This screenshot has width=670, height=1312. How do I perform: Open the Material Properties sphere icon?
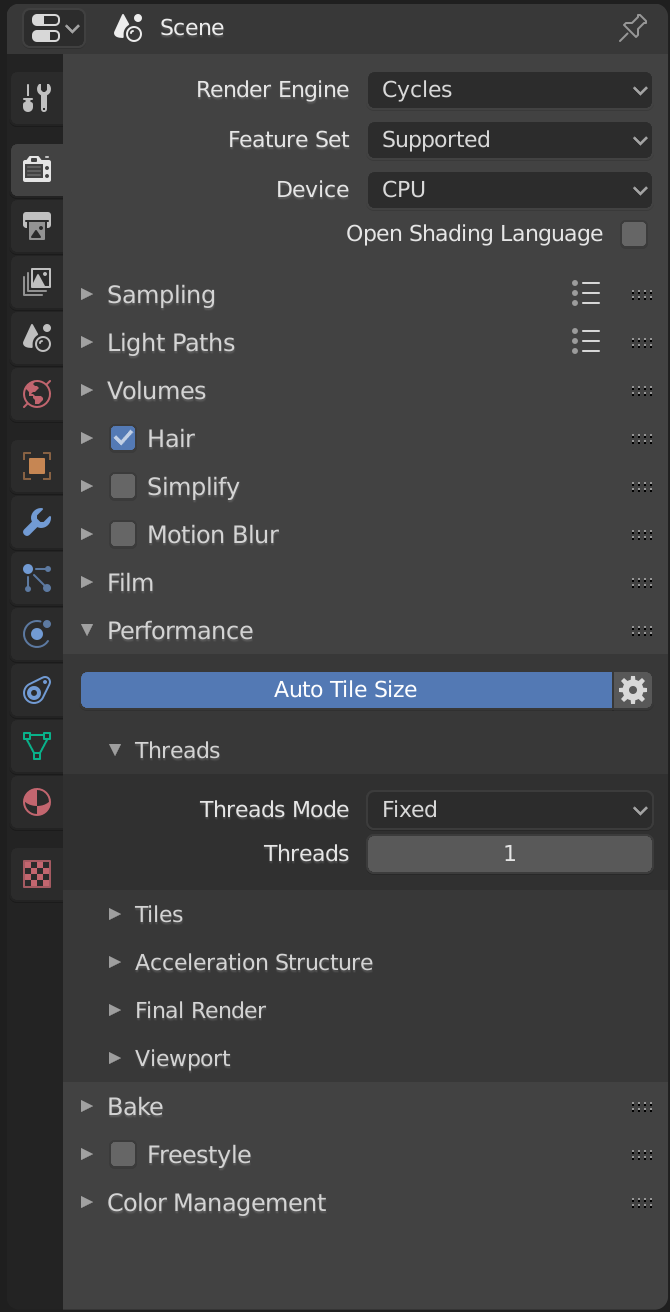click(35, 801)
